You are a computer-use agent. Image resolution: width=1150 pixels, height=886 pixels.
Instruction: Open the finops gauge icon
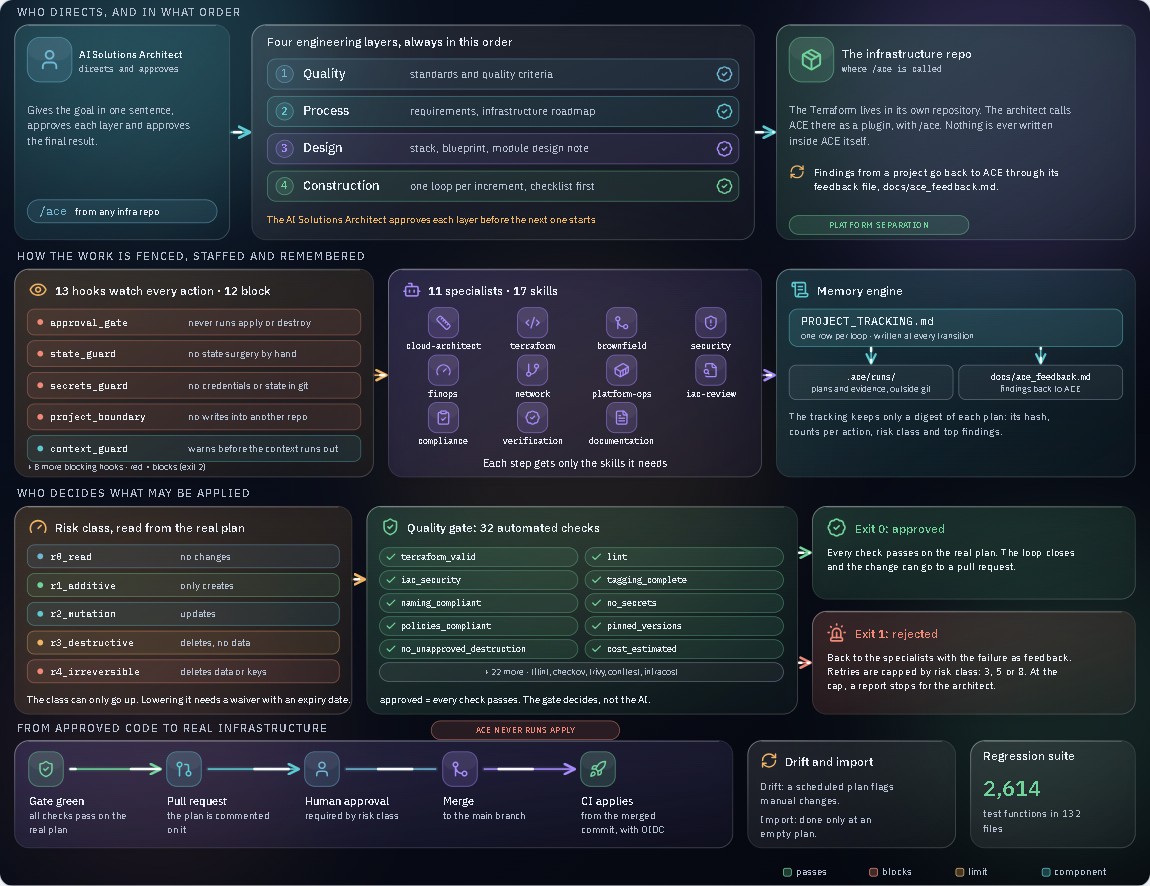tap(443, 370)
